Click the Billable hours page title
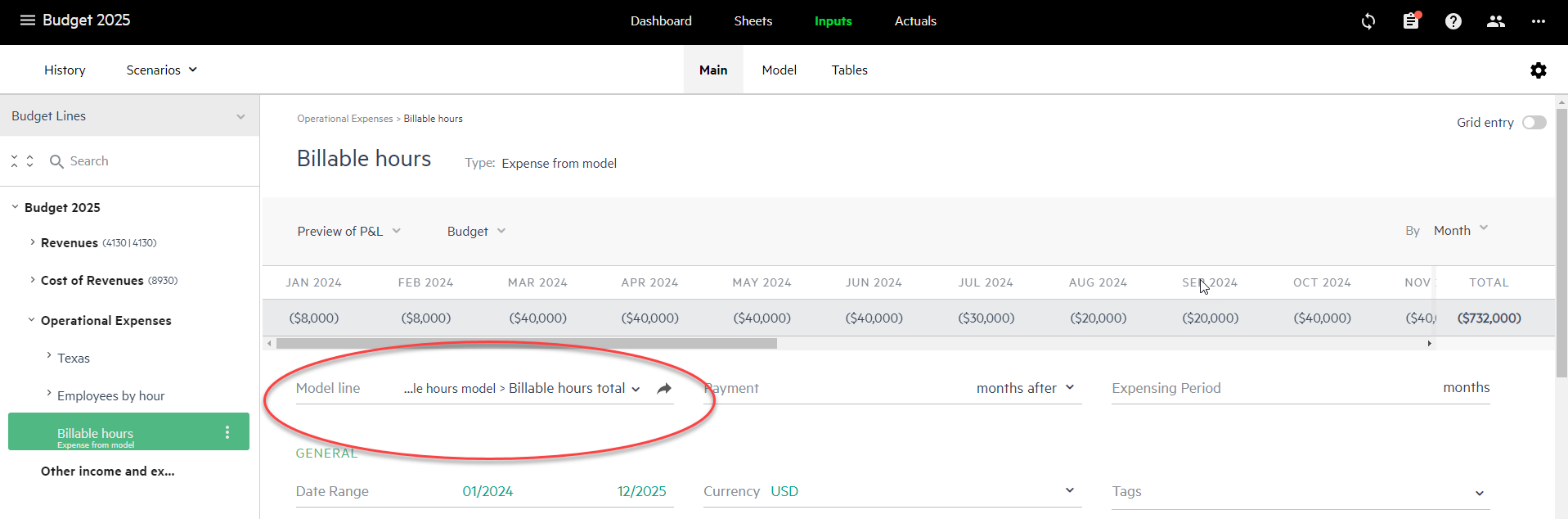Screen dimensions: 1568x519 364,159
